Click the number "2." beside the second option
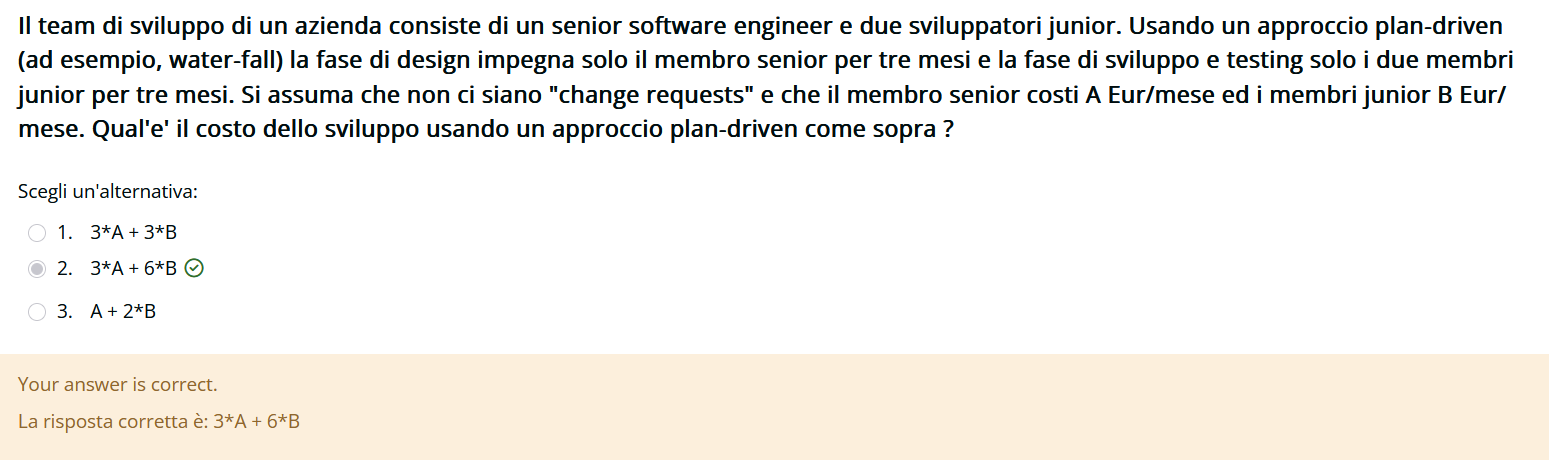The width and height of the screenshot is (1549, 470). coord(65,268)
